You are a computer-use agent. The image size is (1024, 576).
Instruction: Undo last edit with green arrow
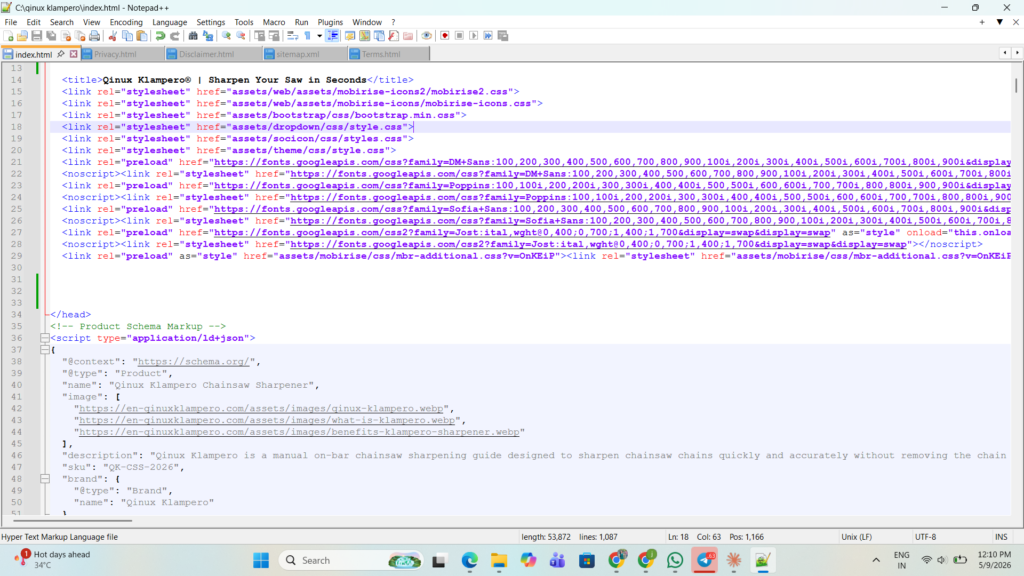tap(160, 36)
